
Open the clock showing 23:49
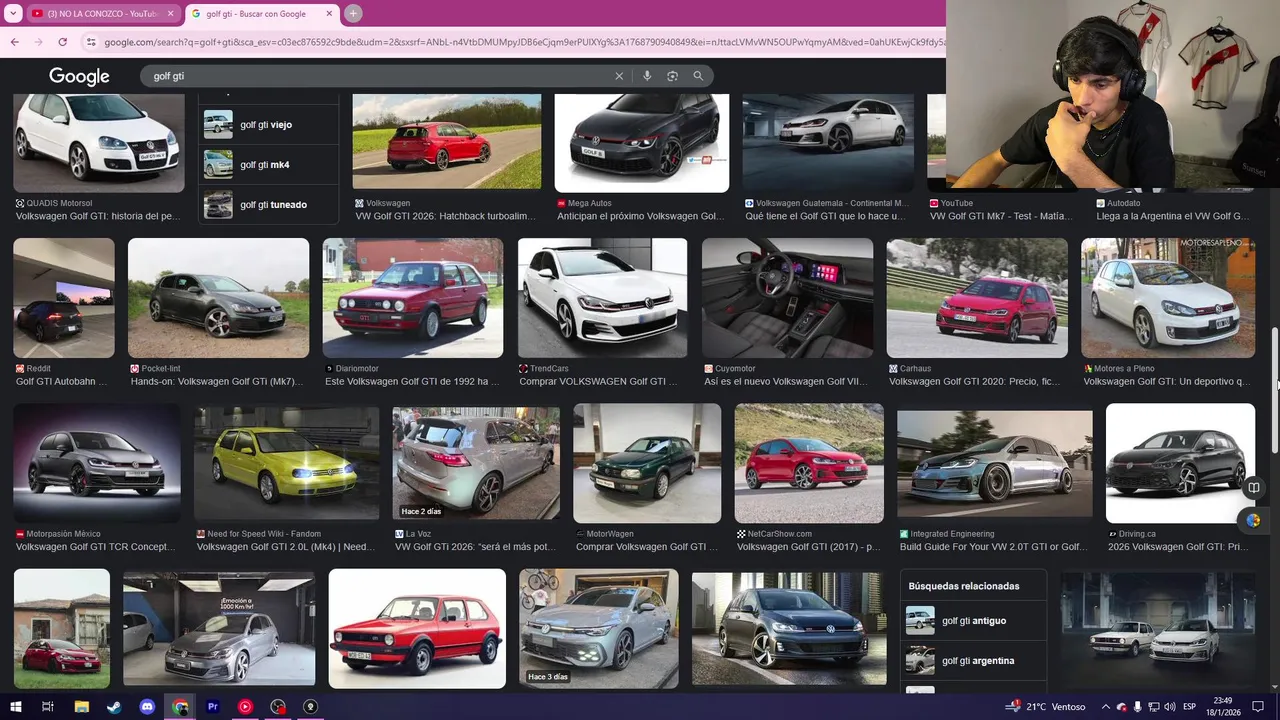point(1224,707)
